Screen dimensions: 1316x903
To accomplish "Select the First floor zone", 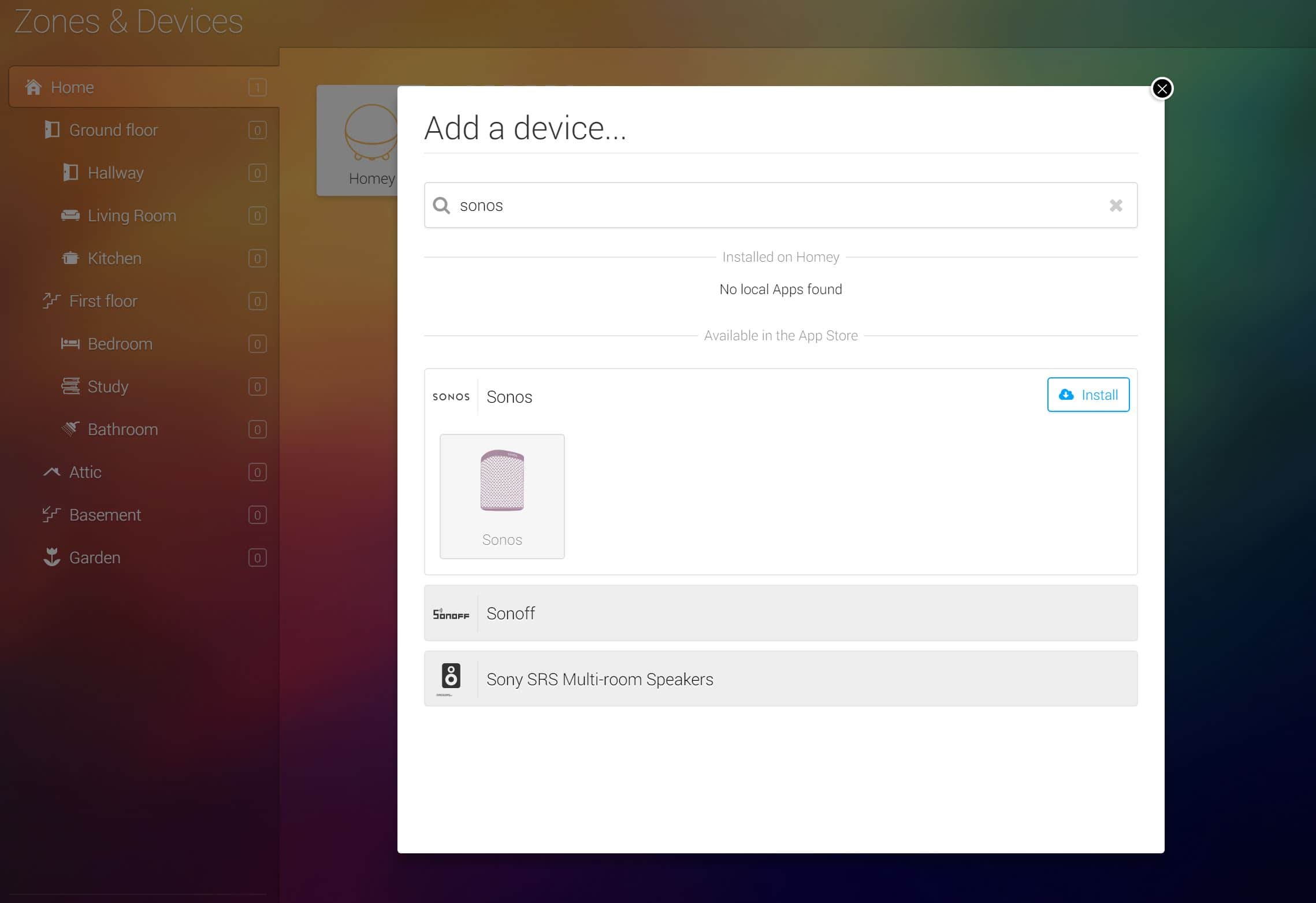I will pos(143,301).
